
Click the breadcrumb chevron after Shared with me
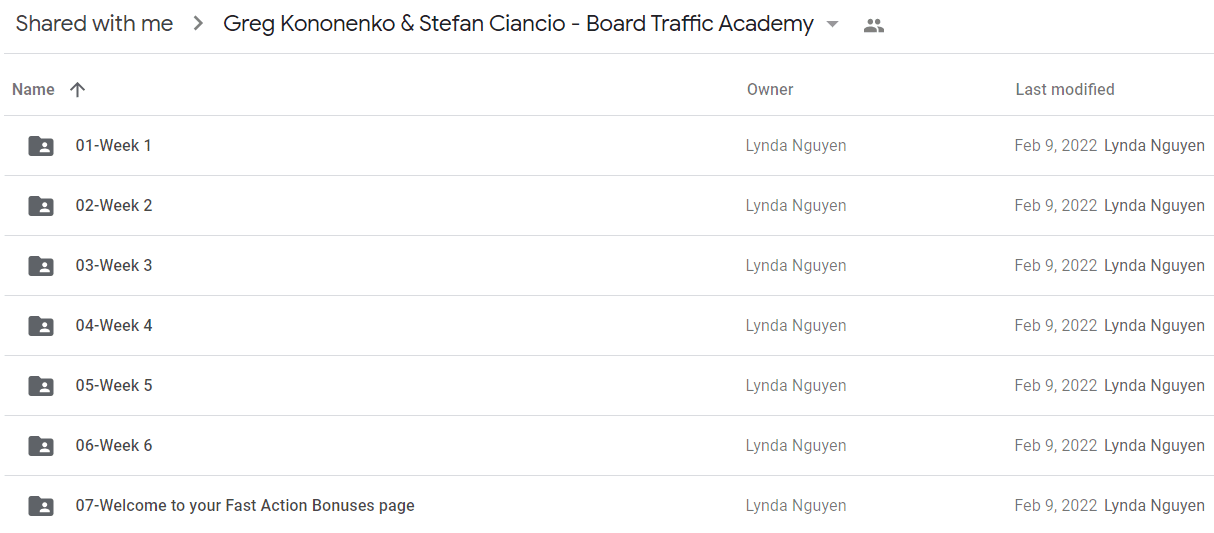(x=199, y=25)
